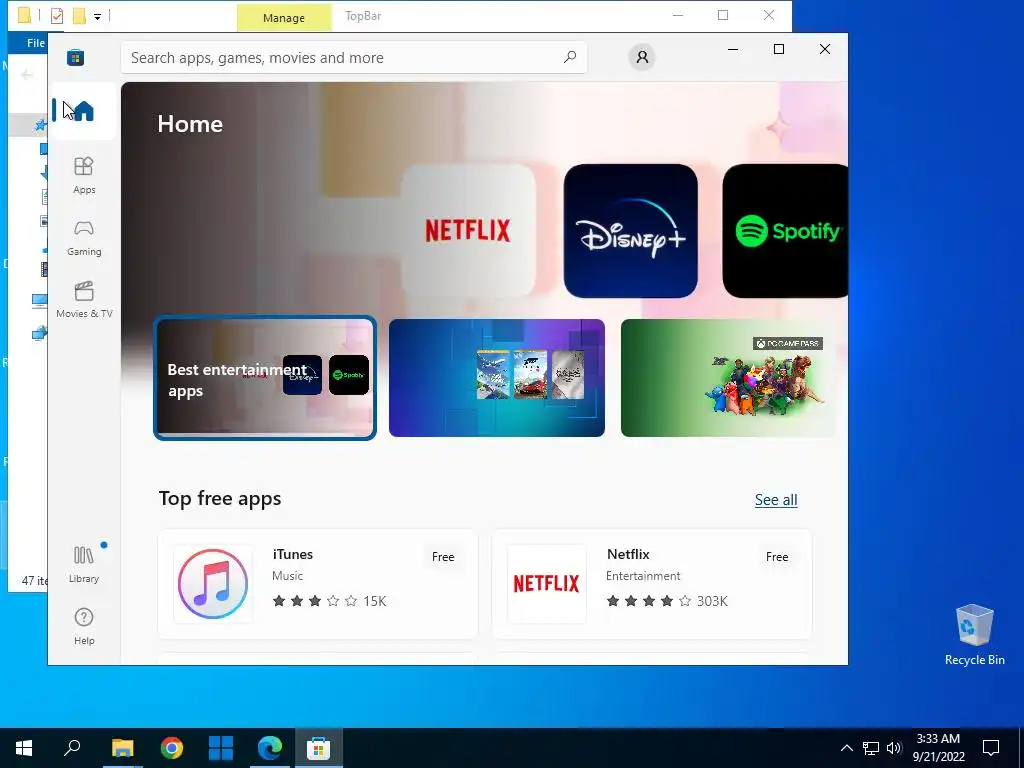The image size is (1024, 768).
Task: Open the Netflix hero tile
Action: (468, 231)
